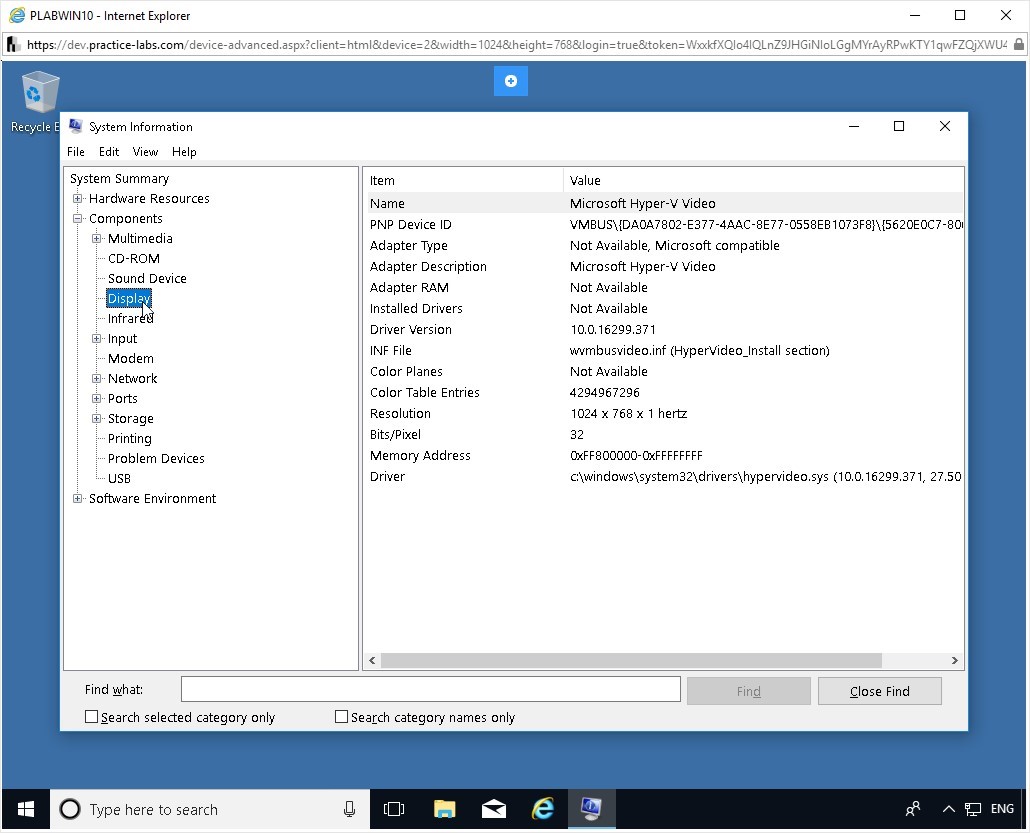Click the site favicon in address bar

13,45
